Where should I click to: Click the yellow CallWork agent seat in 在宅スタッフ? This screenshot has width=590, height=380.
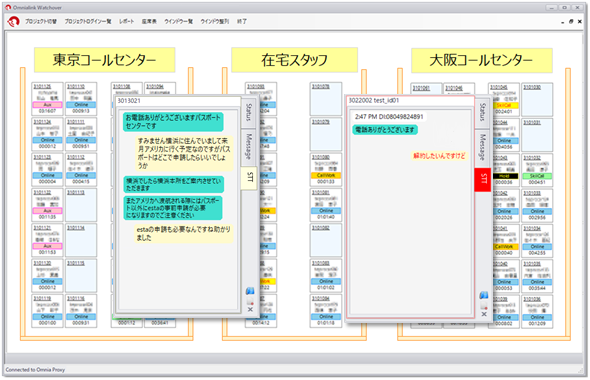[x=325, y=170]
